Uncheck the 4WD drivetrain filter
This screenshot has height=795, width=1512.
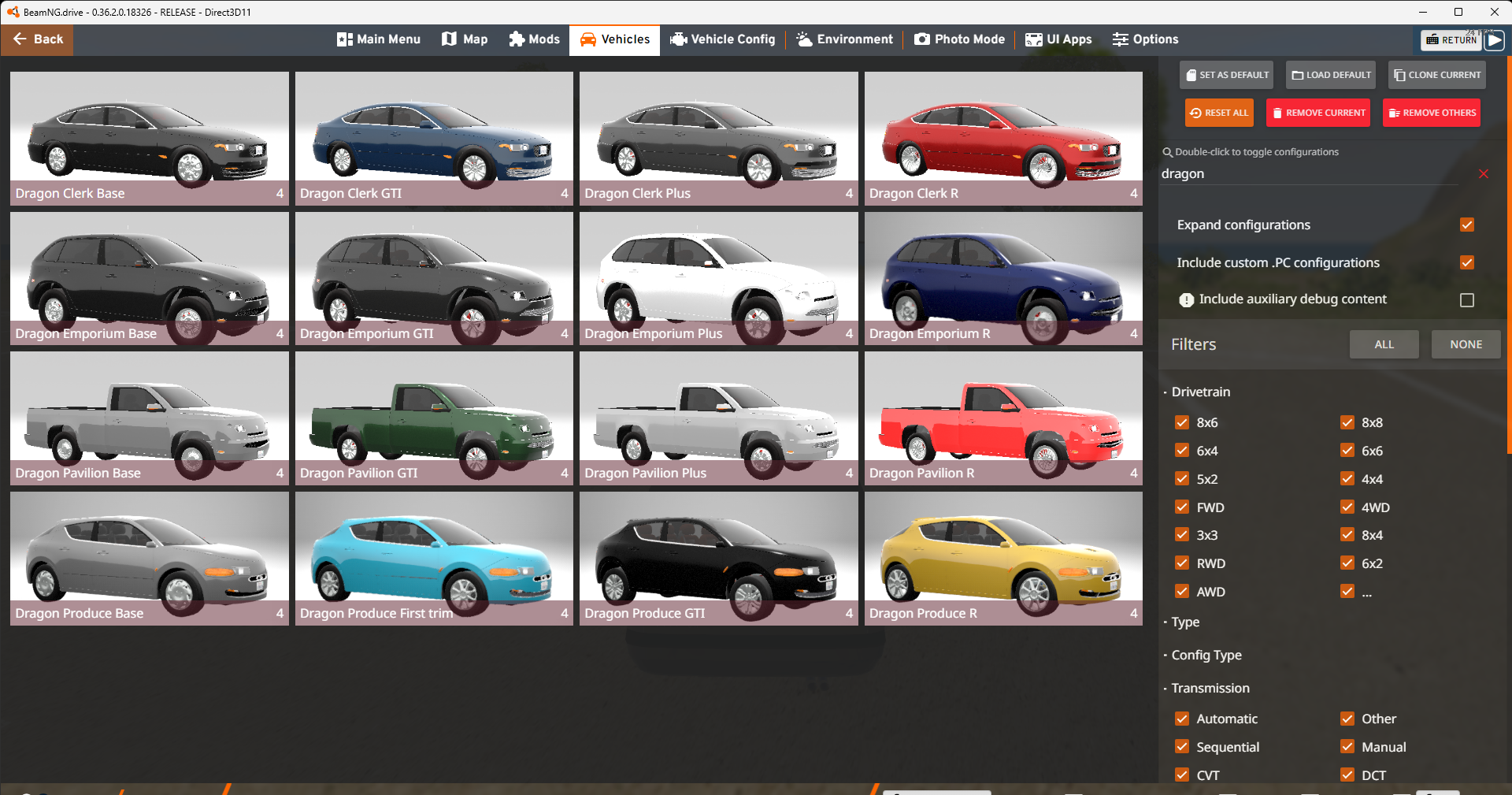pyautogui.click(x=1347, y=507)
